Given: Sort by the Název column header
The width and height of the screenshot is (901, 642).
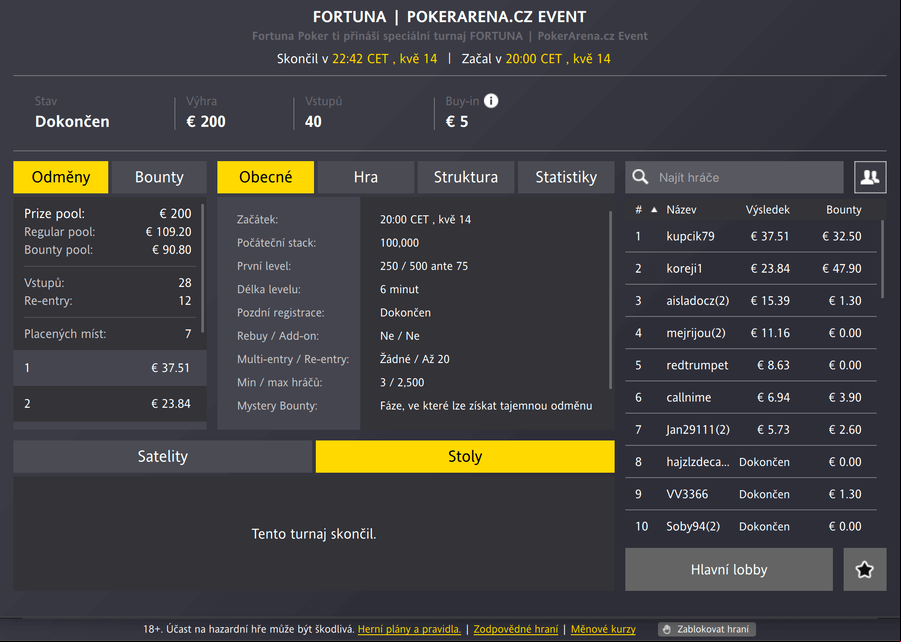Looking at the screenshot, I should tap(681, 210).
